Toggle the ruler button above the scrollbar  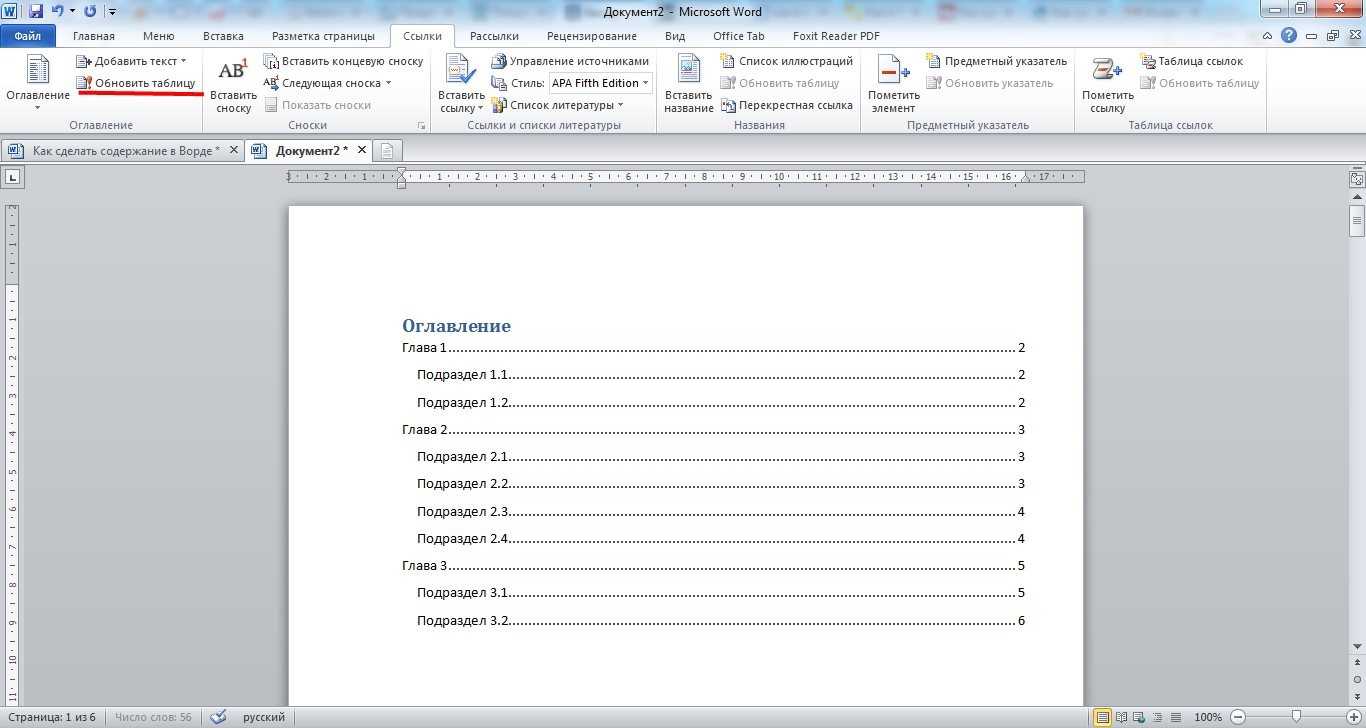pyautogui.click(x=1356, y=179)
